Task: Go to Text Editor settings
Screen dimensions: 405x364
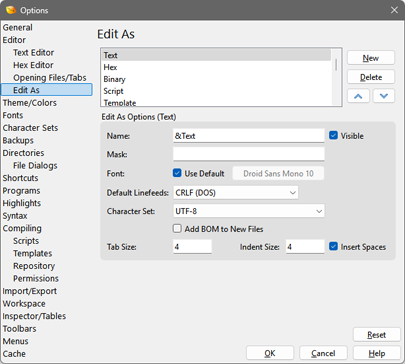Action: tap(33, 53)
